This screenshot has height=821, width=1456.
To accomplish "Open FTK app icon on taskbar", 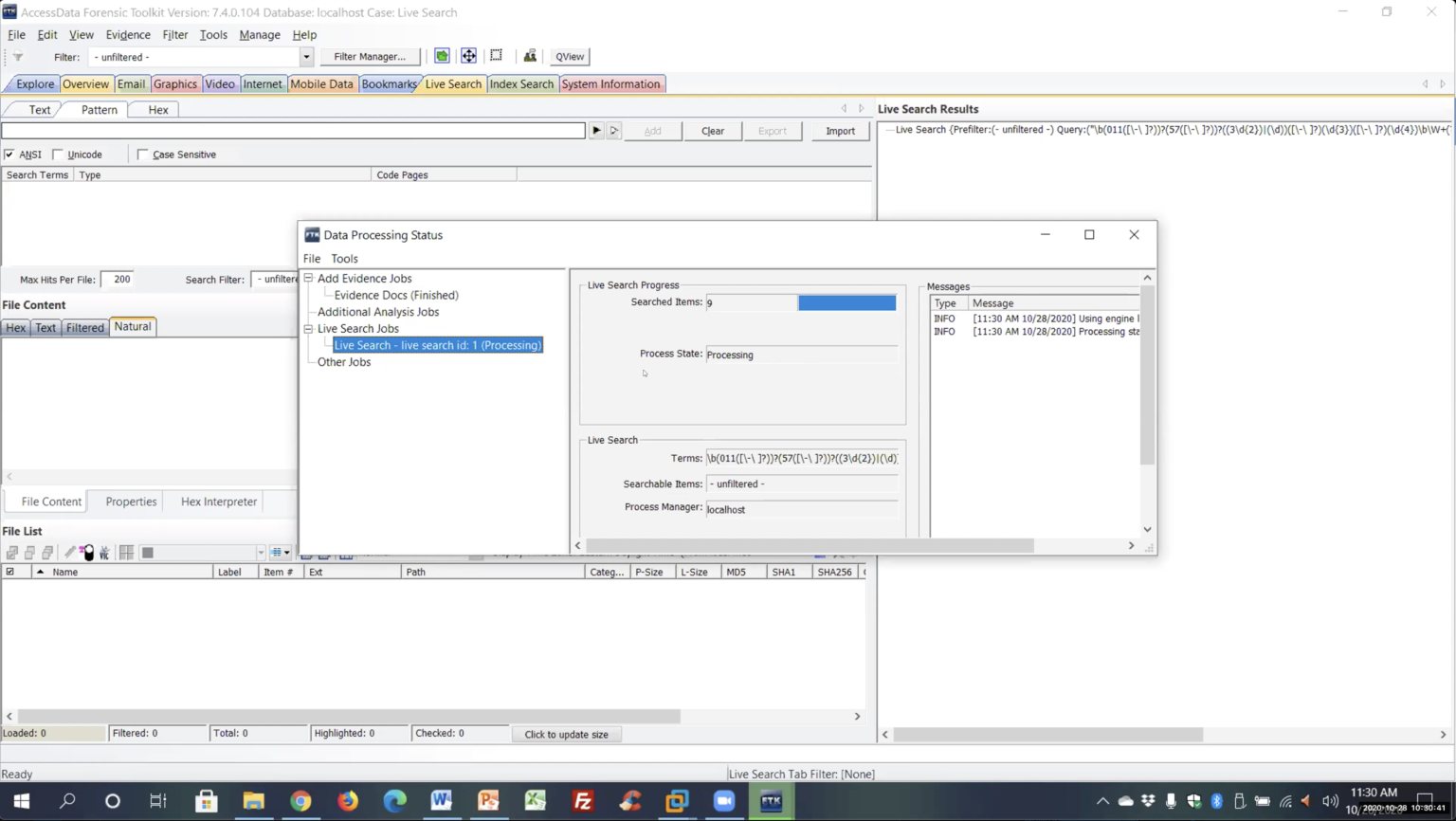I will click(x=771, y=801).
